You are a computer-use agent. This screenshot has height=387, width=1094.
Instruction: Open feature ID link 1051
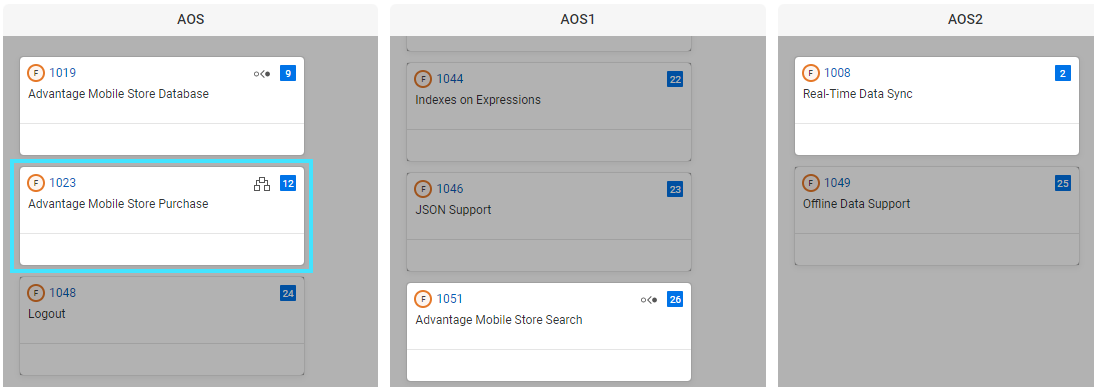pos(450,299)
